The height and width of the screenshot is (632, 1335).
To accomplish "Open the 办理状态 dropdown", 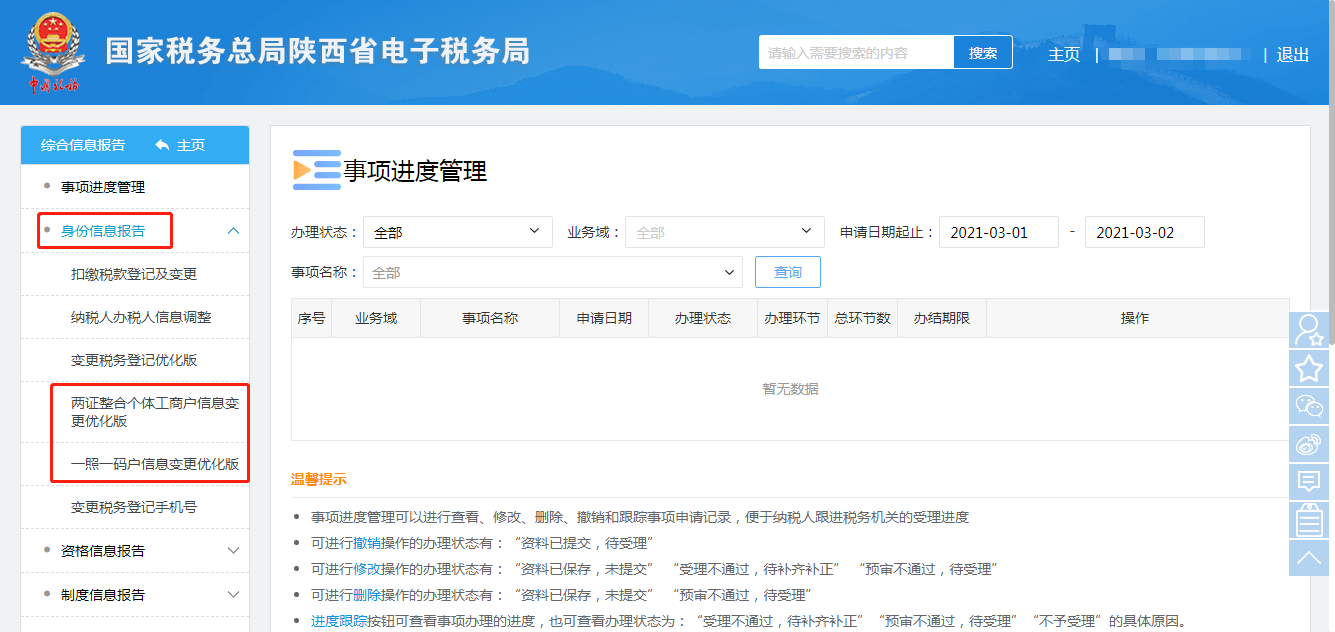I will coord(457,232).
